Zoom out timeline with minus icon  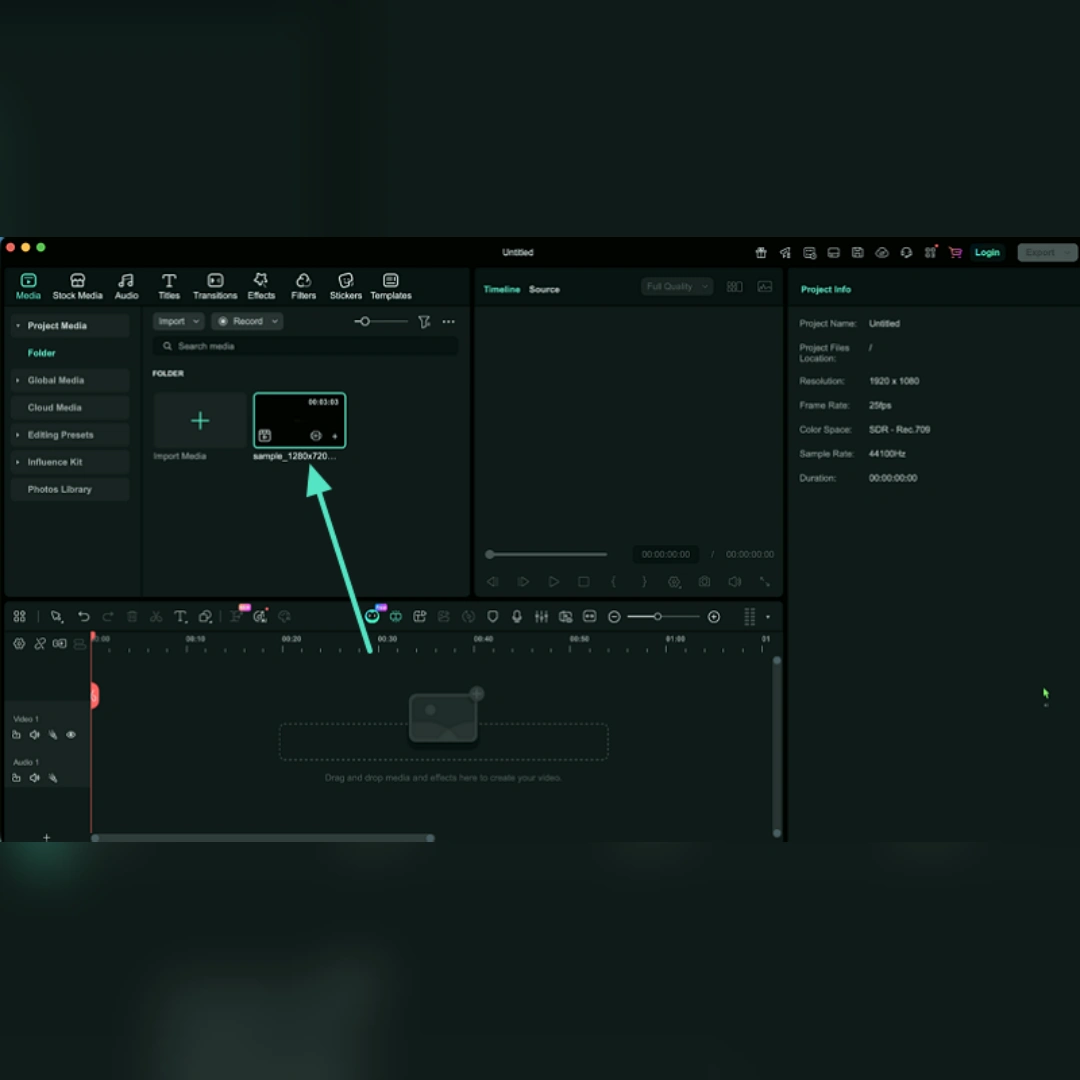614,617
